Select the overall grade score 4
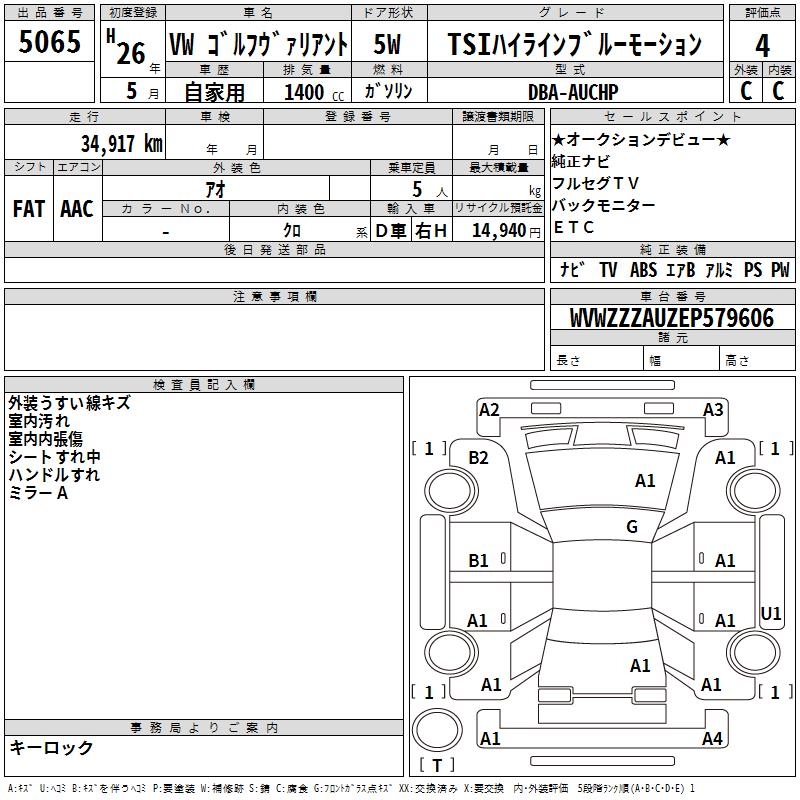 pos(762,44)
